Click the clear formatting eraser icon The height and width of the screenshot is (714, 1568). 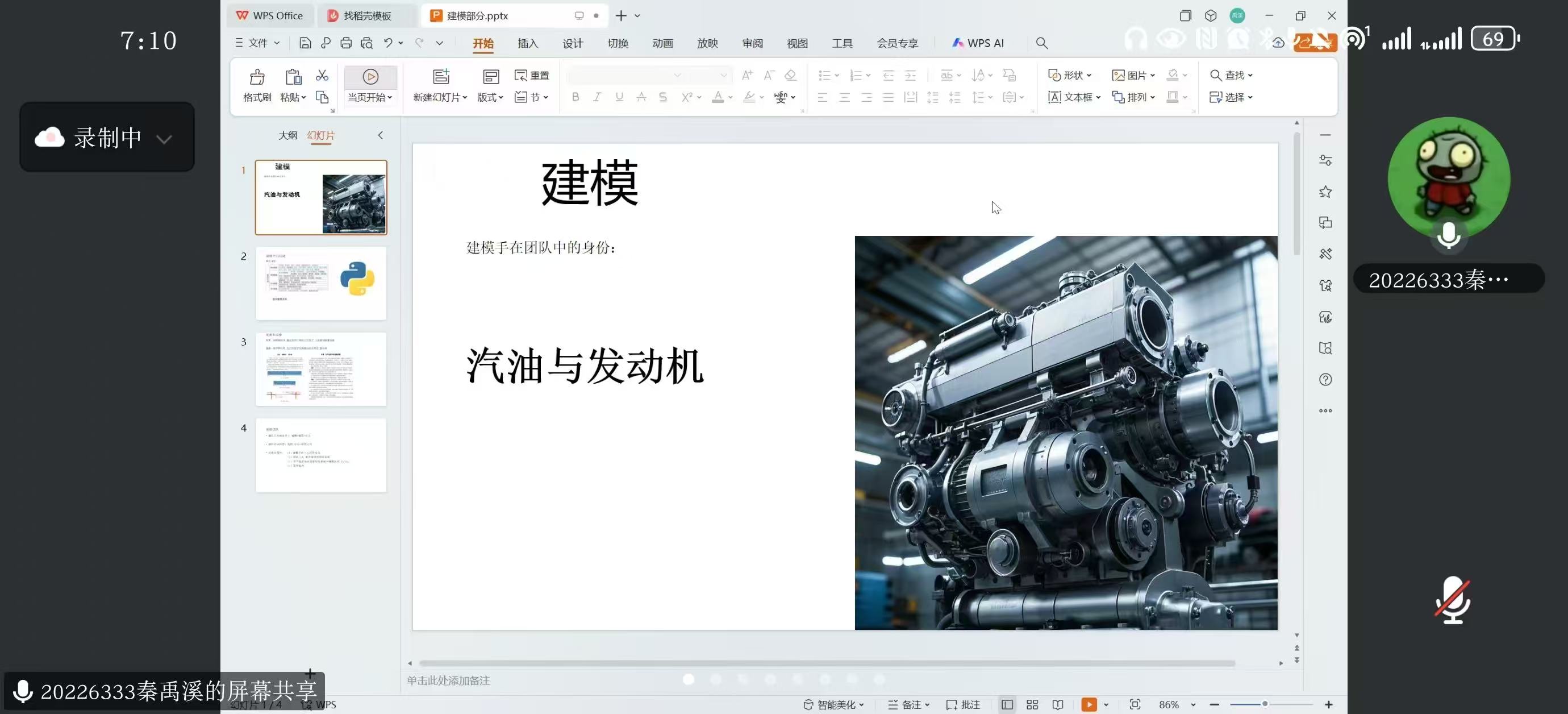[x=790, y=75]
